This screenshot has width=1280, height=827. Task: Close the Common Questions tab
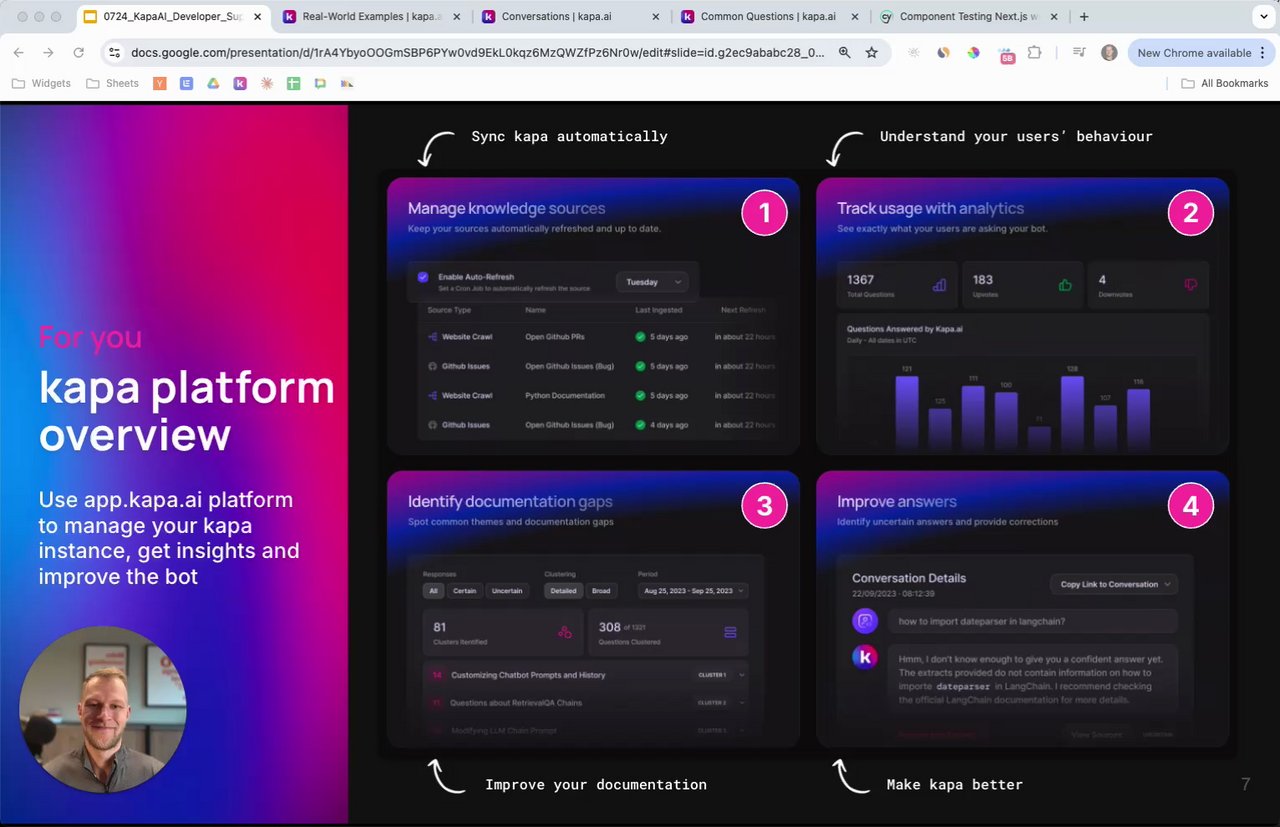[856, 17]
